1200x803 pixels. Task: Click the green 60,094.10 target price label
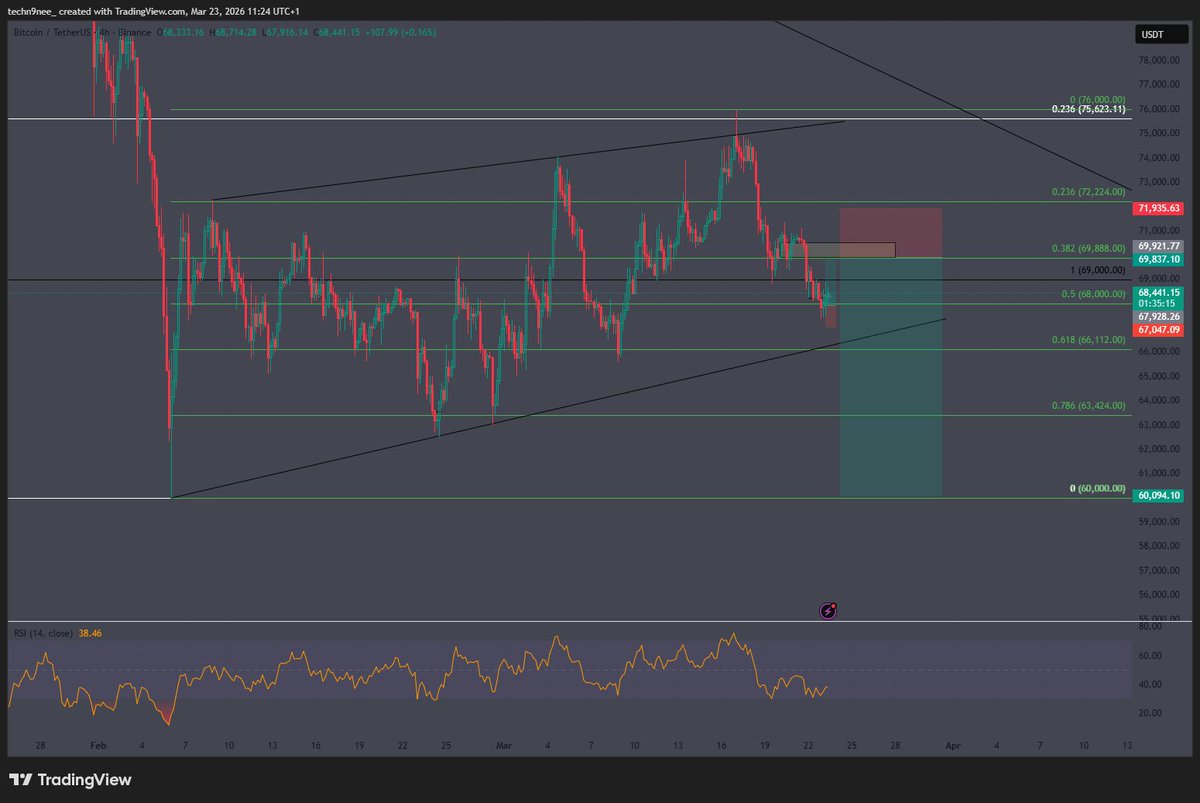click(1159, 494)
